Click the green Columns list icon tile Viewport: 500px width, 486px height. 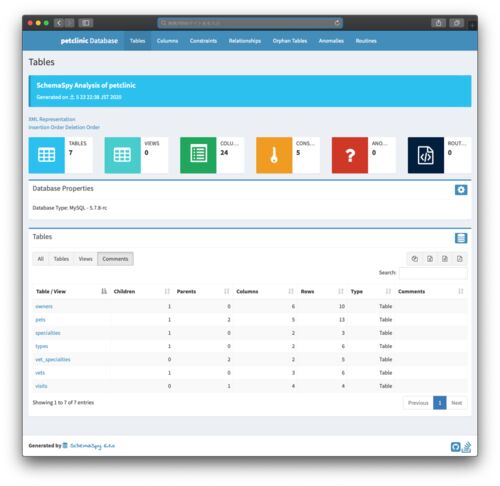tap(198, 155)
